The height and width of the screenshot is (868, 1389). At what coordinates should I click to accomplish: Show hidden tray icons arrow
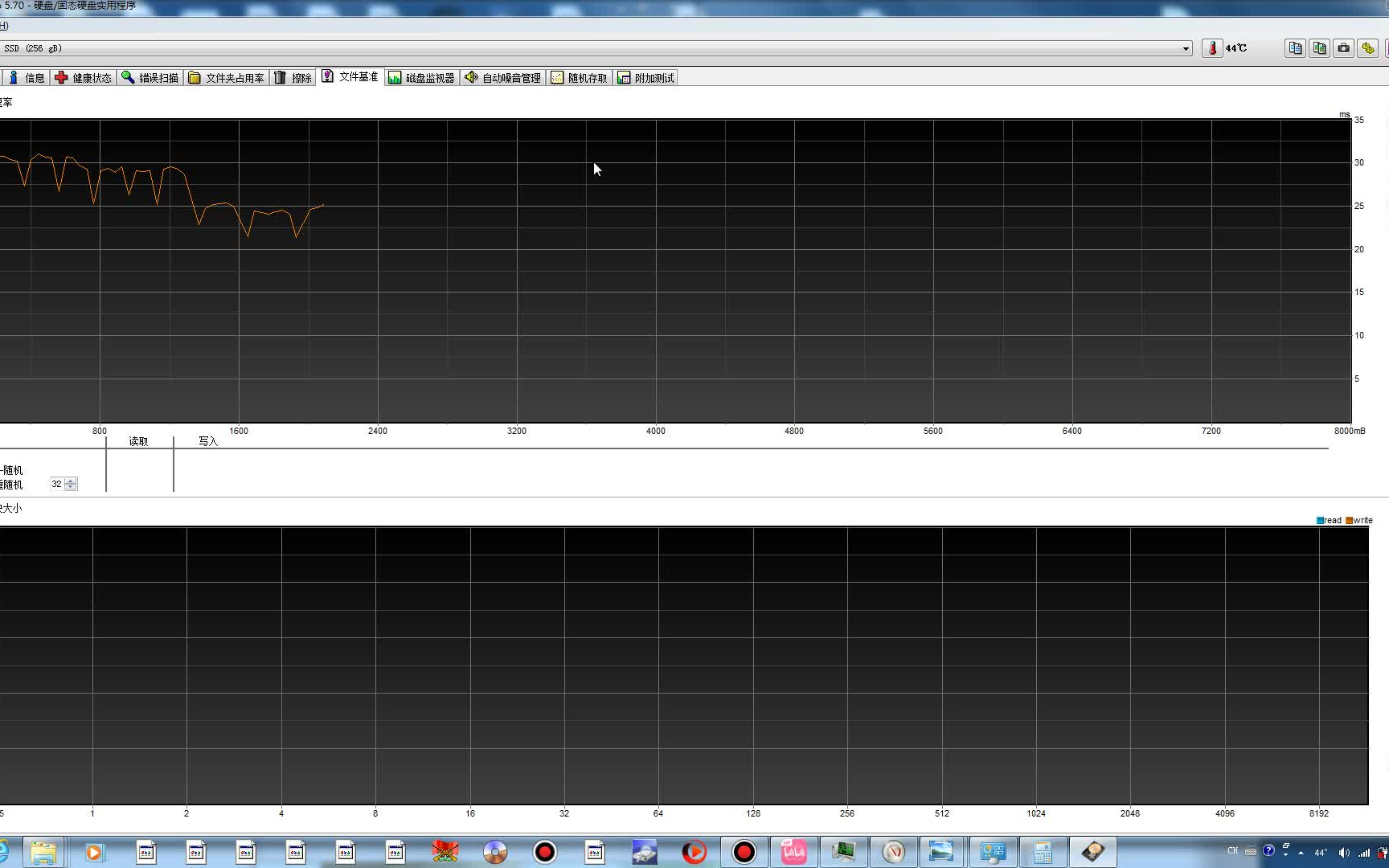coord(1301,852)
